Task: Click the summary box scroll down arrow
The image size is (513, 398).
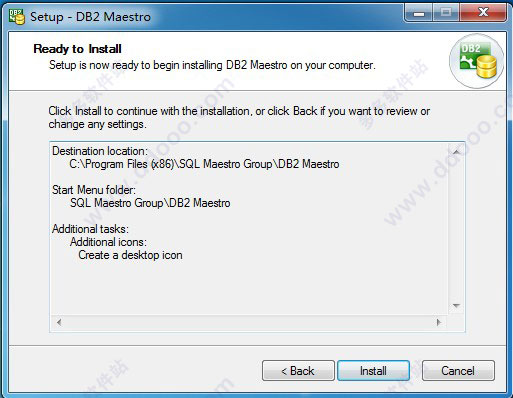Action: [456, 306]
